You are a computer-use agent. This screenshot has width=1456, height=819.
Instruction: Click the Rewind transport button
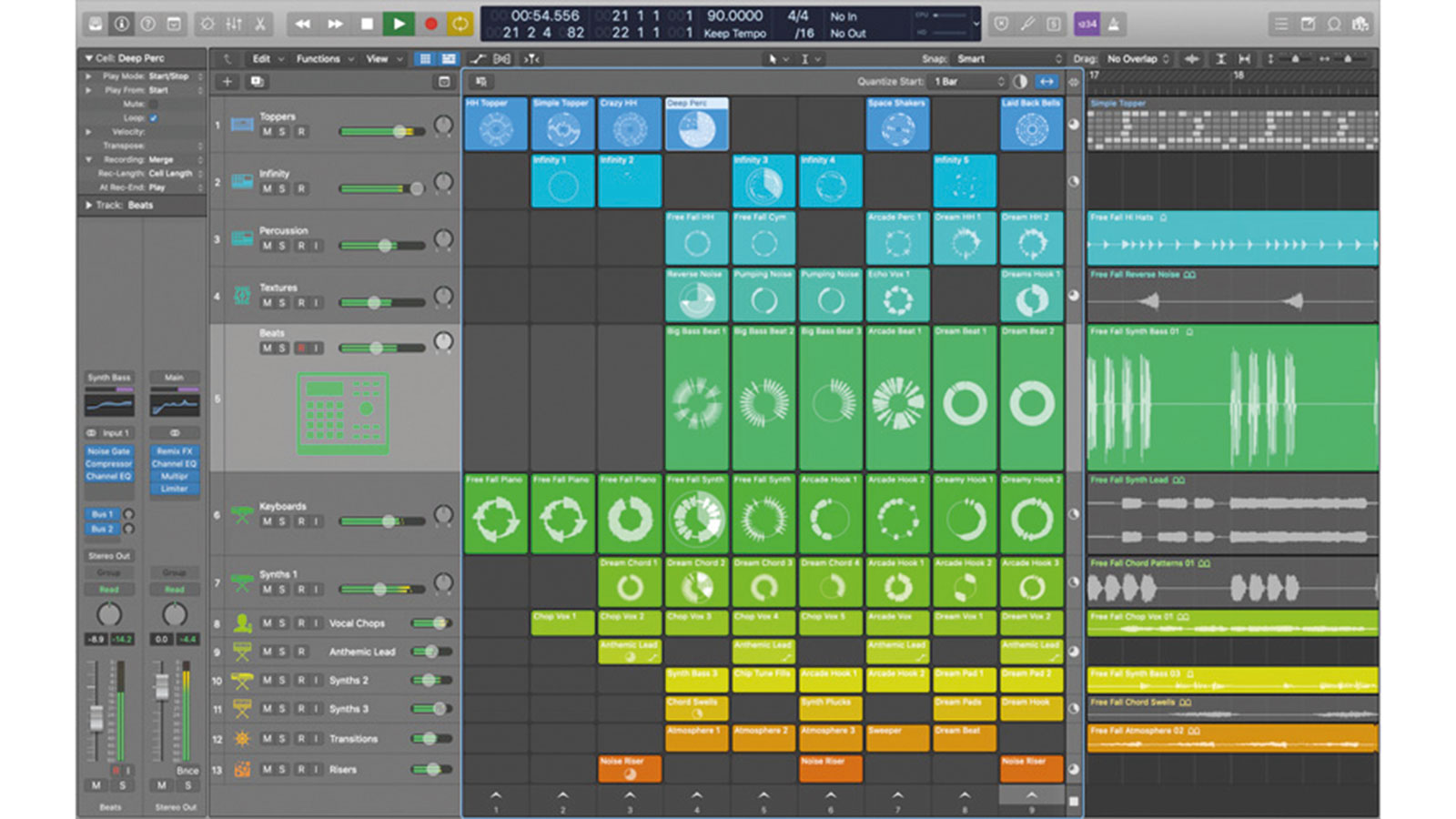pos(303,25)
